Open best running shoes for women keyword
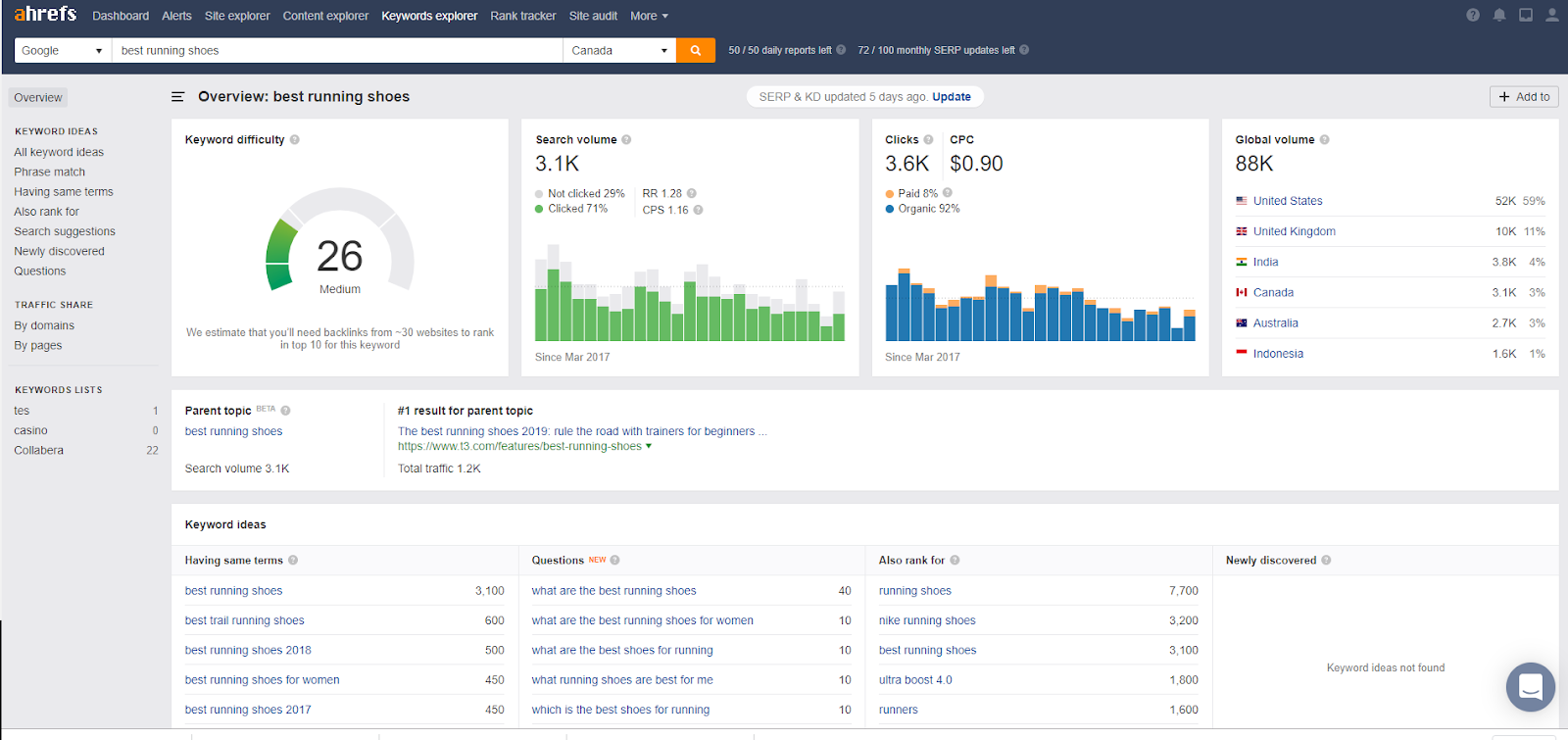This screenshot has height=740, width=1568. [262, 680]
